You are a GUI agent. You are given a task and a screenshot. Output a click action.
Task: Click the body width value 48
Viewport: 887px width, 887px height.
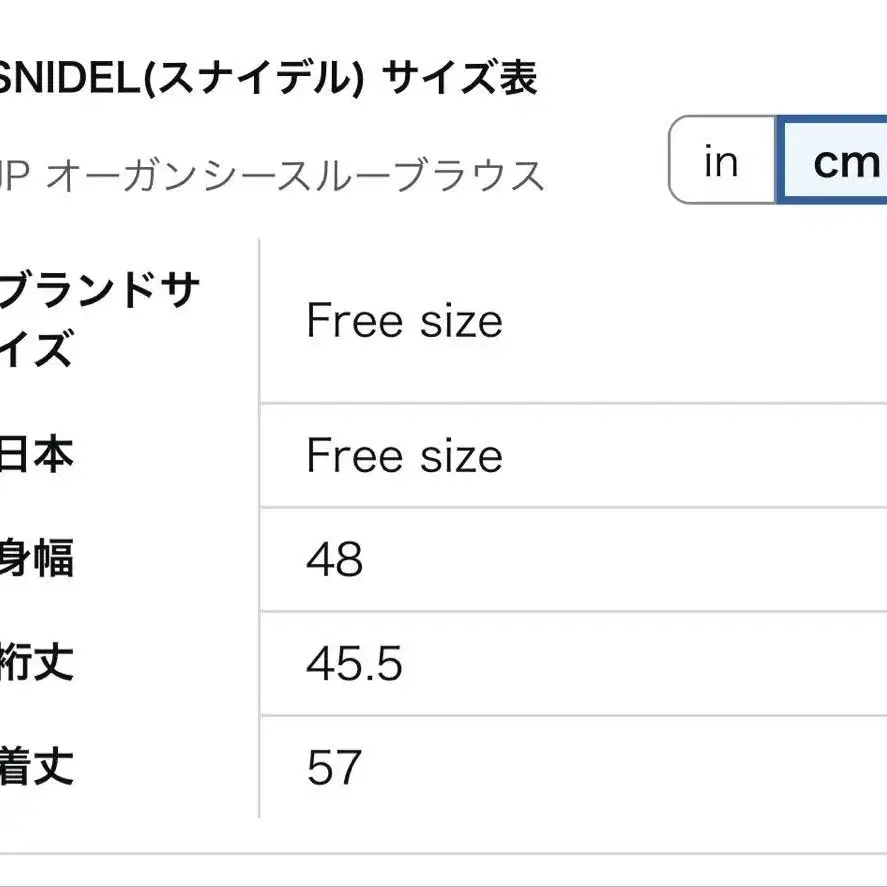[x=334, y=559]
